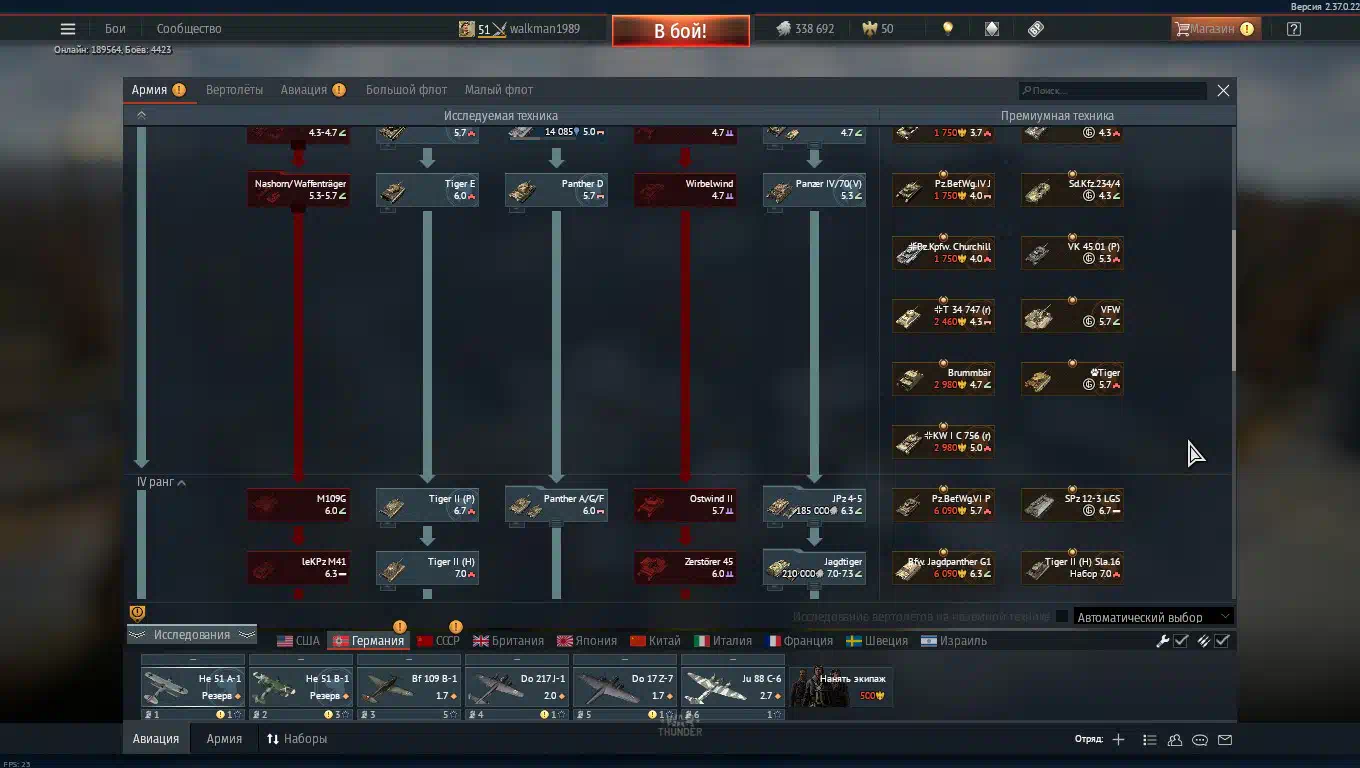Open the Автоматический выбор dropdown
The image size is (1360, 768).
pyautogui.click(x=1153, y=617)
